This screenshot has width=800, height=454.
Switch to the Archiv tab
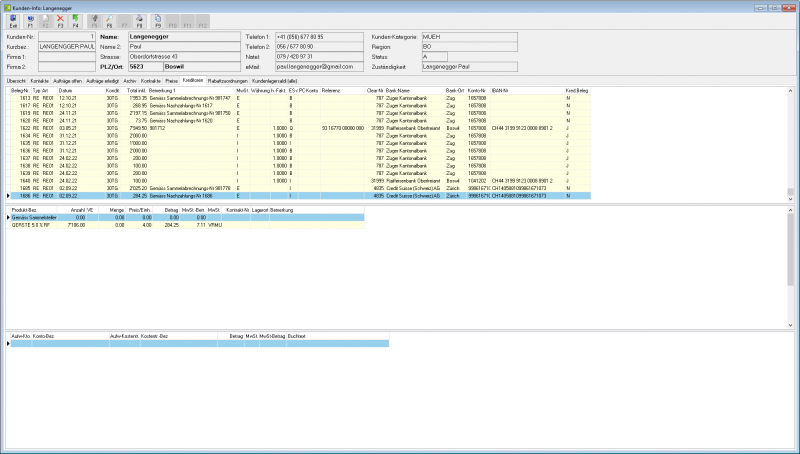pos(130,81)
